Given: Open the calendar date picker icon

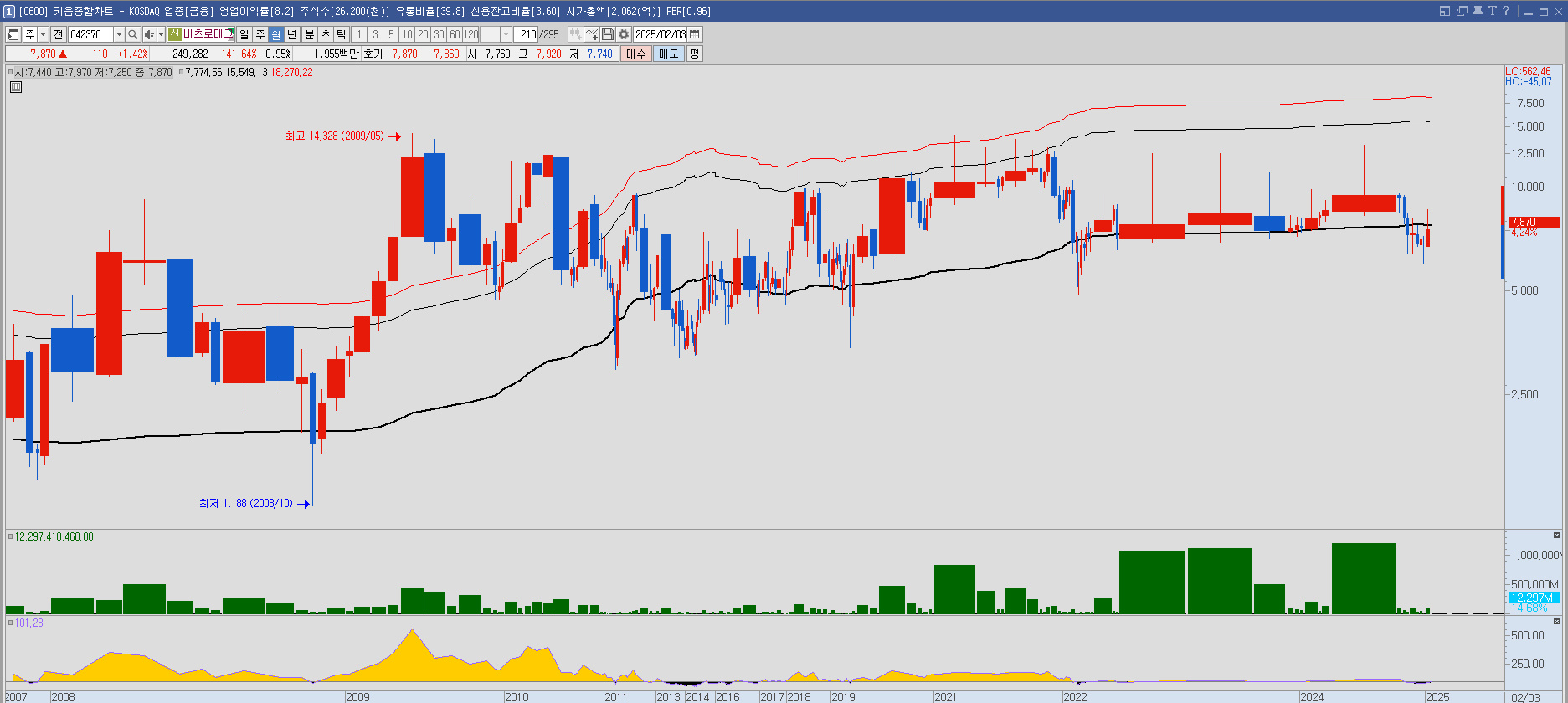Looking at the screenshot, I should 695,34.
